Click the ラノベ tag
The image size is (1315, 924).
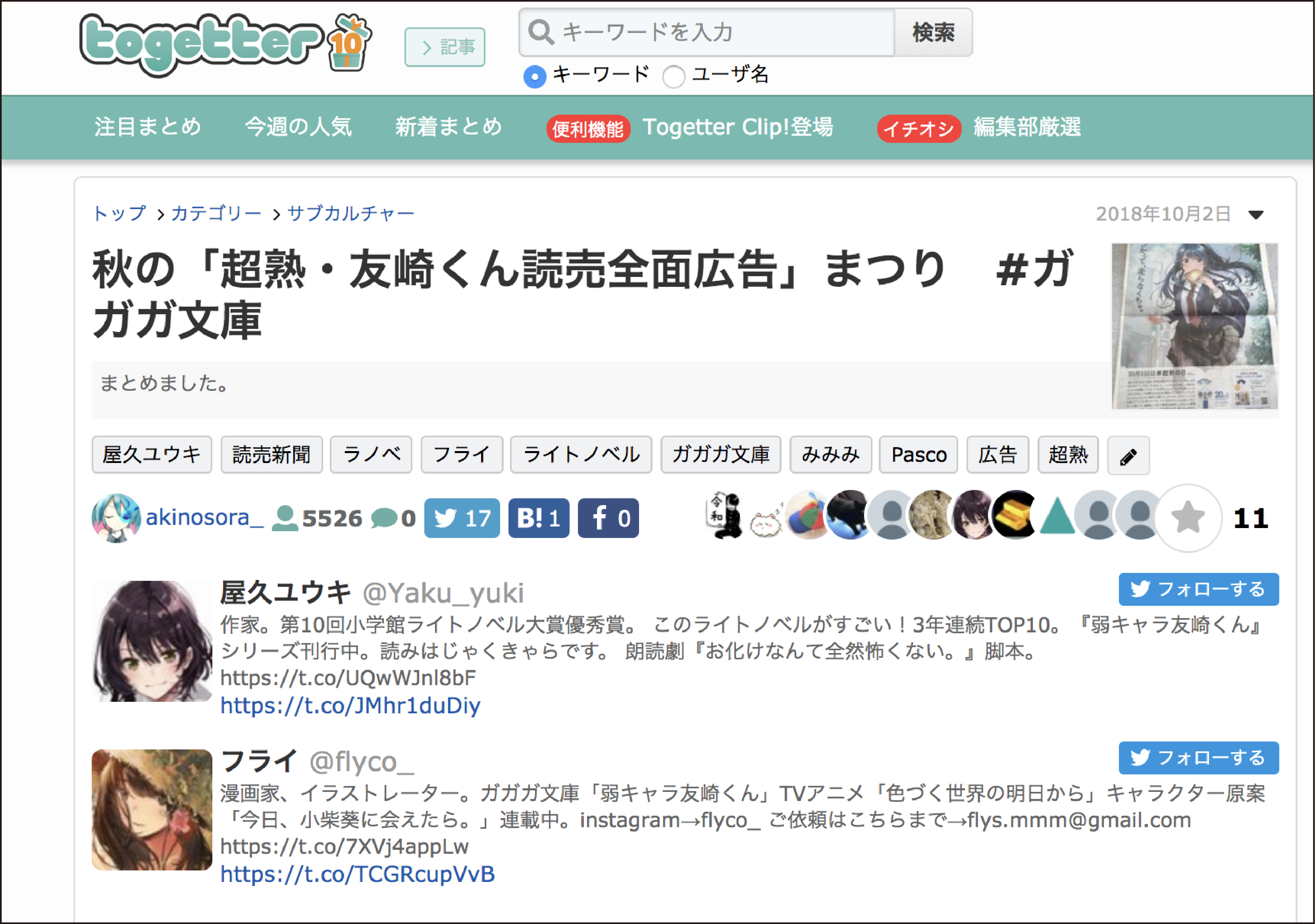[371, 455]
